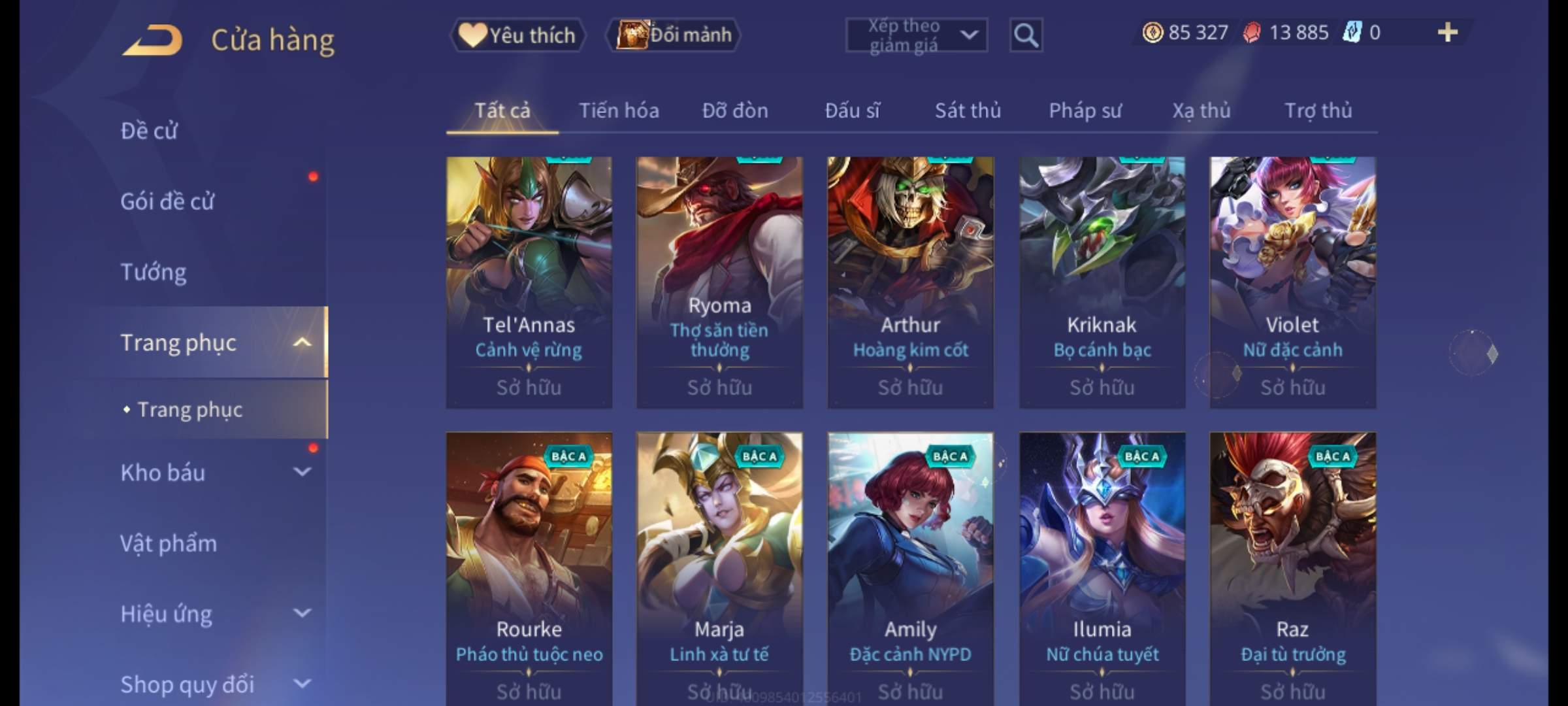This screenshot has width=1568, height=706.
Task: Tap the gold coin balance icon
Action: [1152, 33]
